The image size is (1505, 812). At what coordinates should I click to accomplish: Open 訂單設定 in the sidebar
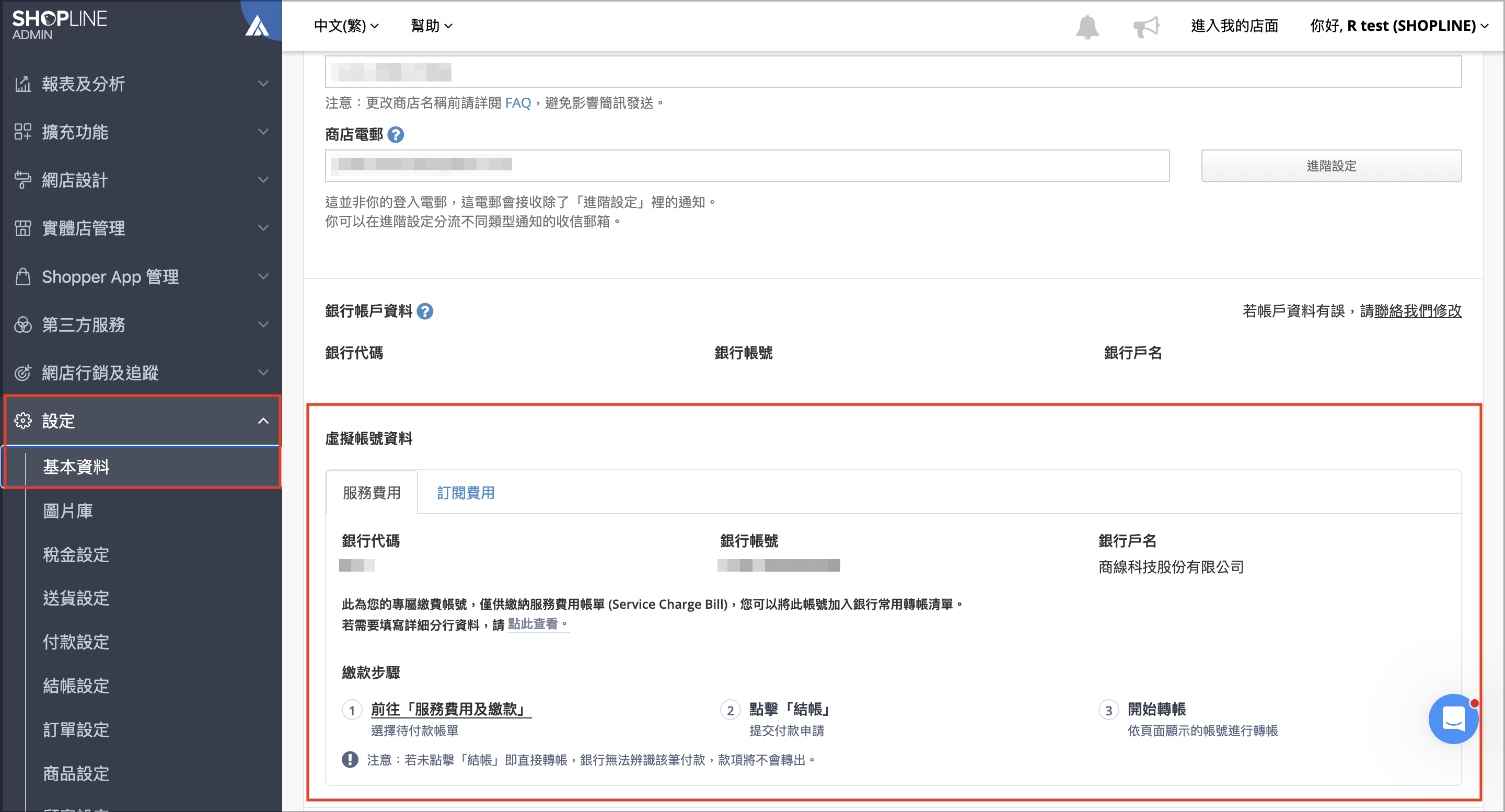[x=76, y=729]
